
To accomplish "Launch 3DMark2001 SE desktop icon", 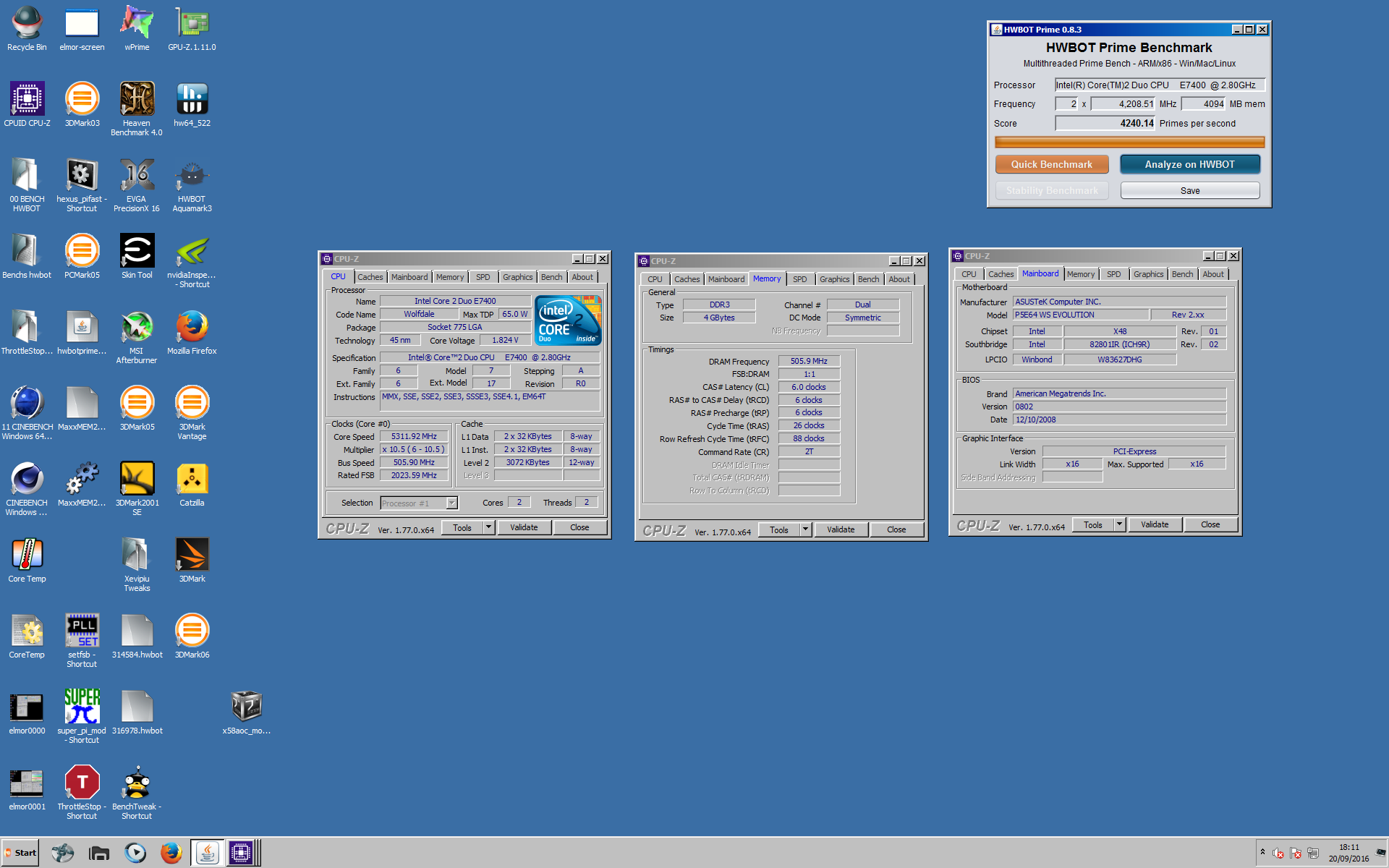I will point(137,489).
